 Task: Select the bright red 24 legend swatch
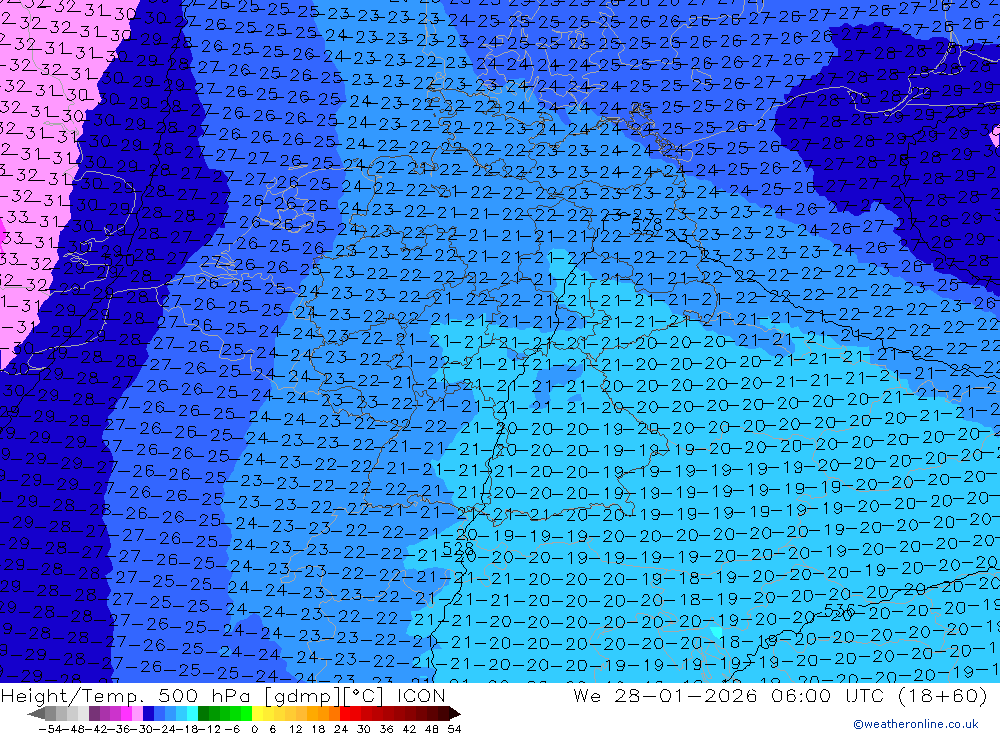pos(345,713)
